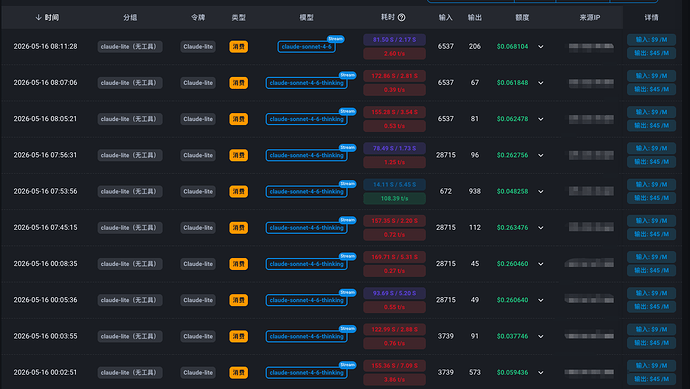Click the 额度 column header
The image size is (690, 389).
[x=522, y=18]
